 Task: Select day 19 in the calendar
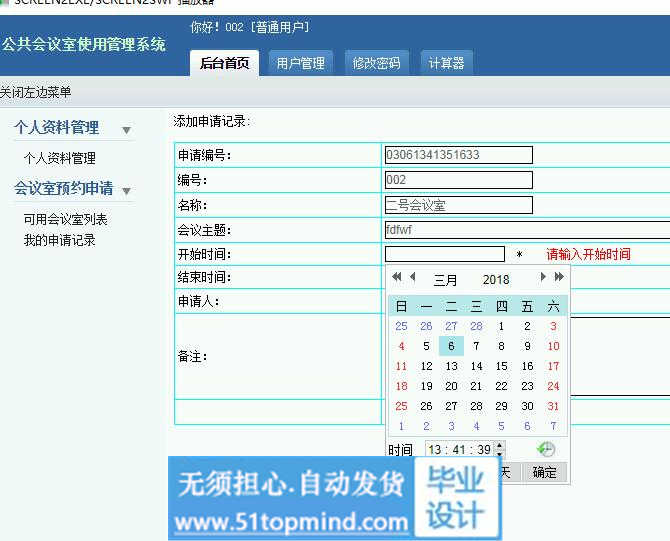[426, 386]
